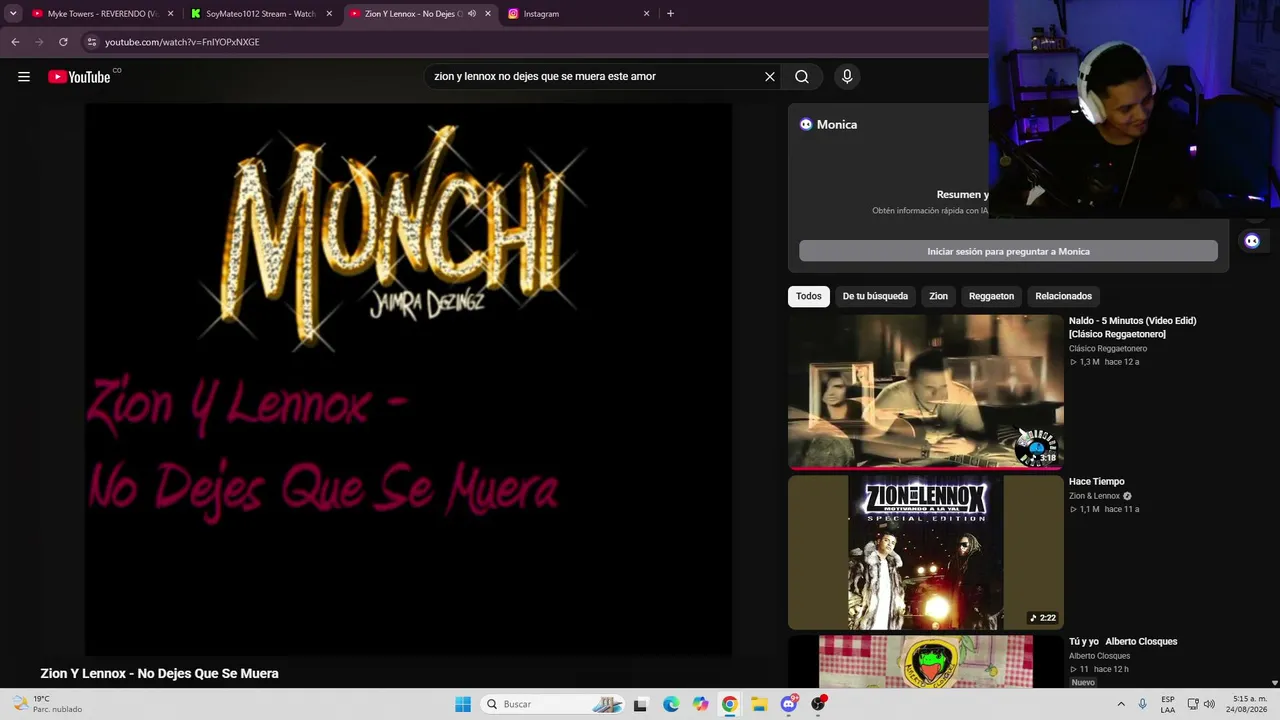The image size is (1280, 720).
Task: Visit the Alberto Closques channel link
Action: click(x=1099, y=656)
